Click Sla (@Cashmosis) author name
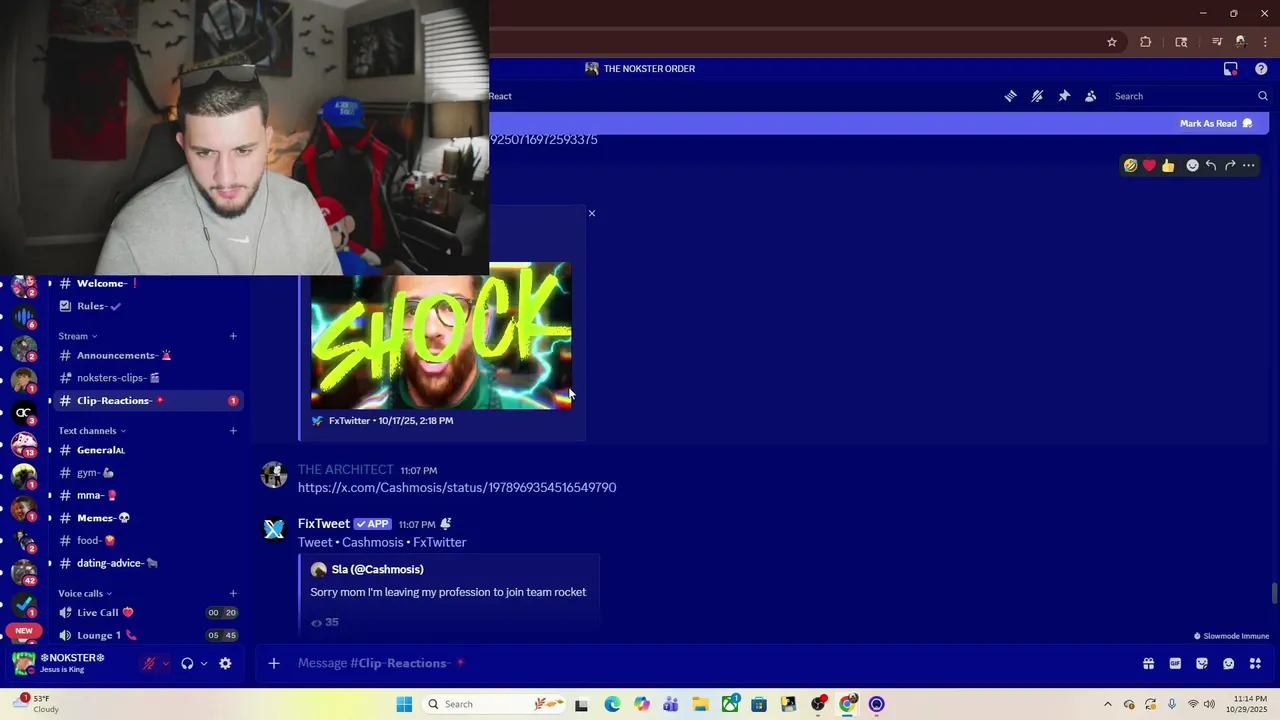The image size is (1280, 720). pos(377,569)
